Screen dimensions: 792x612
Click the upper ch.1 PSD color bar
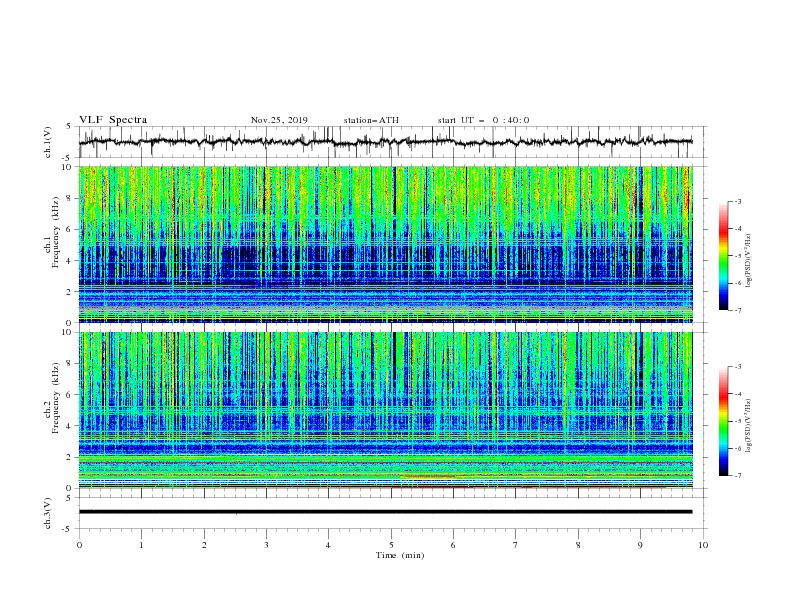pos(723,255)
